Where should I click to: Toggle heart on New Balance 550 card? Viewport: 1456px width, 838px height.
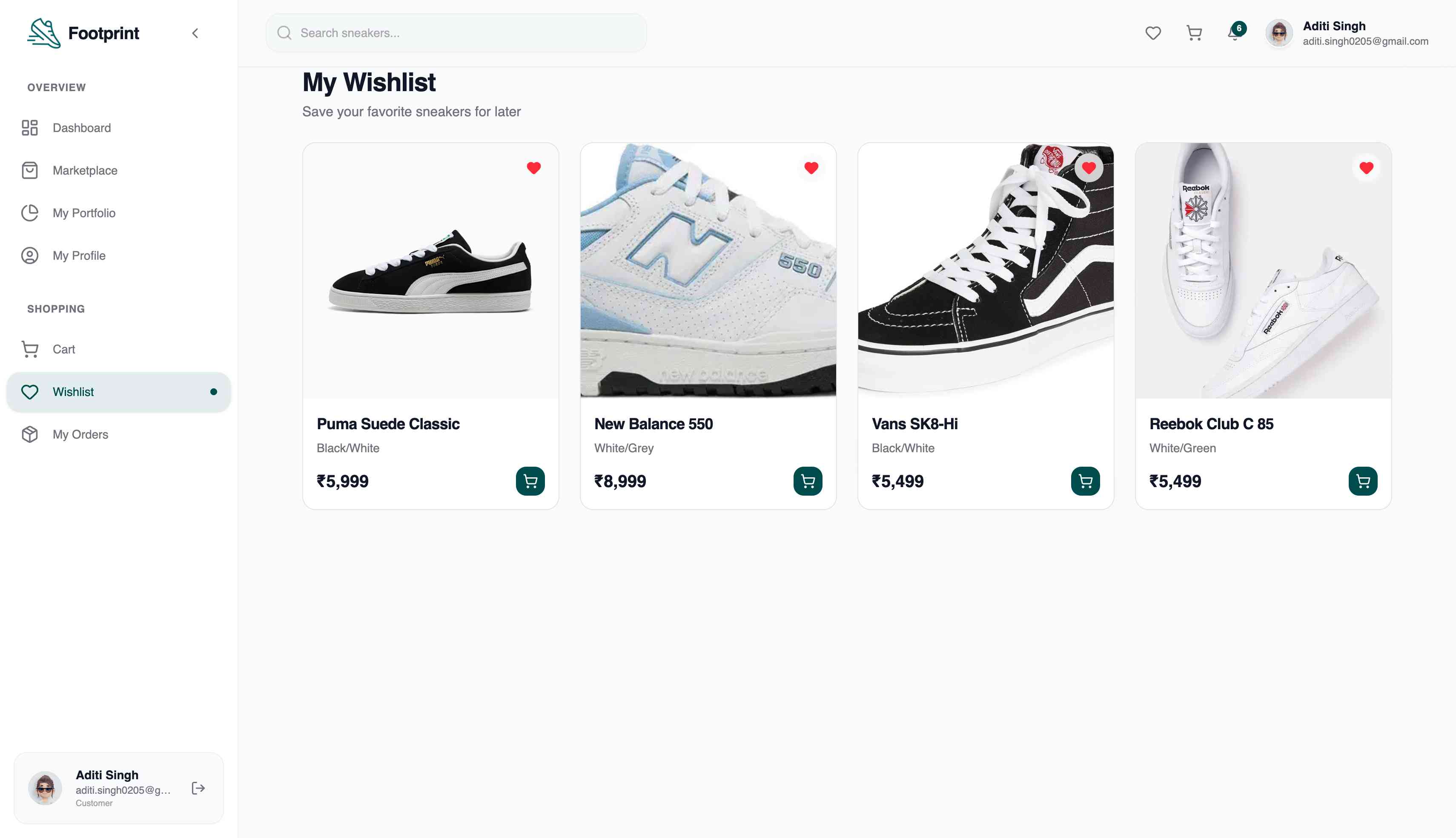tap(811, 167)
